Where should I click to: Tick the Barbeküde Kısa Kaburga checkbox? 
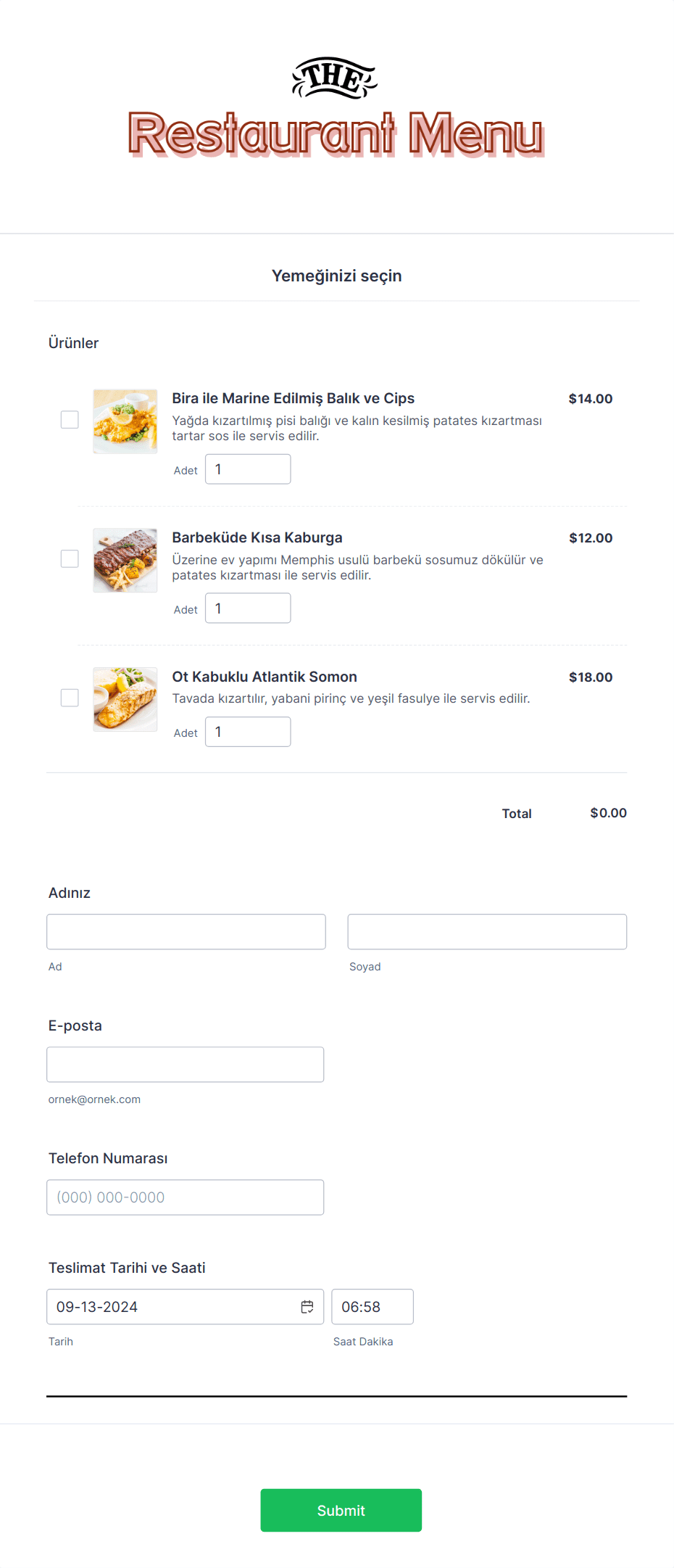click(70, 559)
